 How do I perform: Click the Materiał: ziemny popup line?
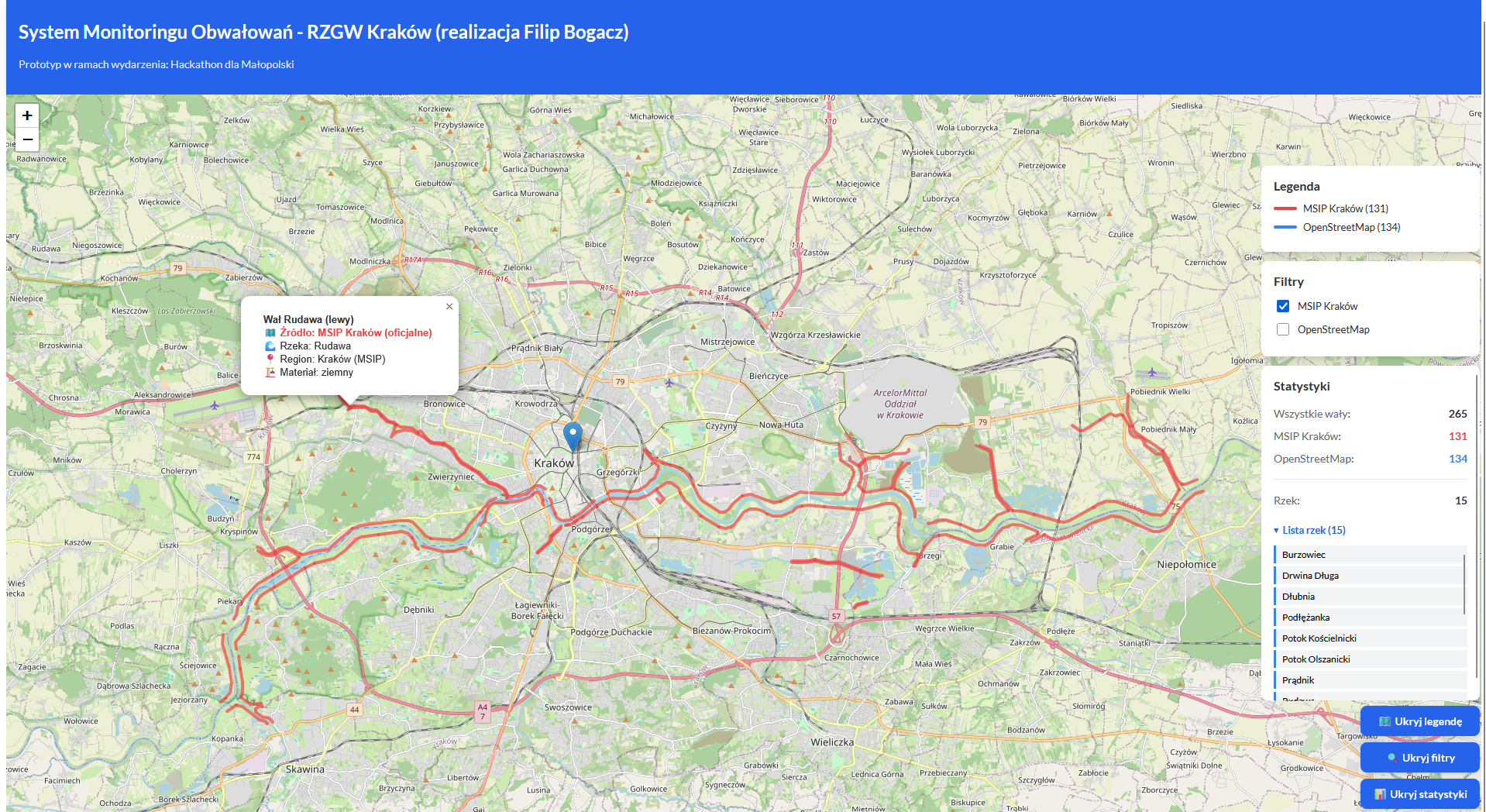click(316, 372)
